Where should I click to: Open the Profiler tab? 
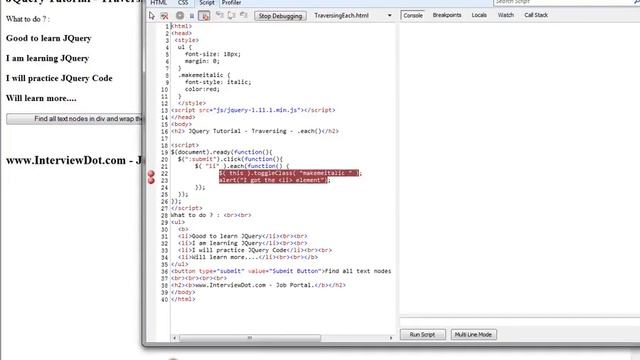(x=231, y=3)
